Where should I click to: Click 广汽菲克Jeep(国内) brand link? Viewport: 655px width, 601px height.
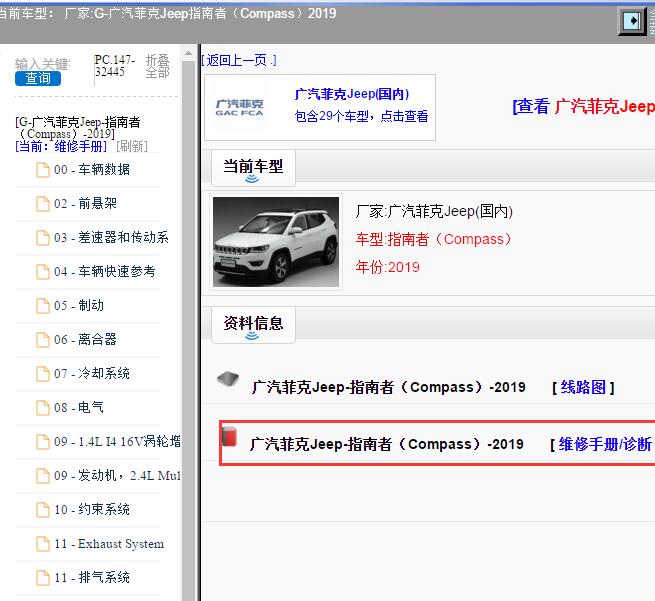pos(352,94)
